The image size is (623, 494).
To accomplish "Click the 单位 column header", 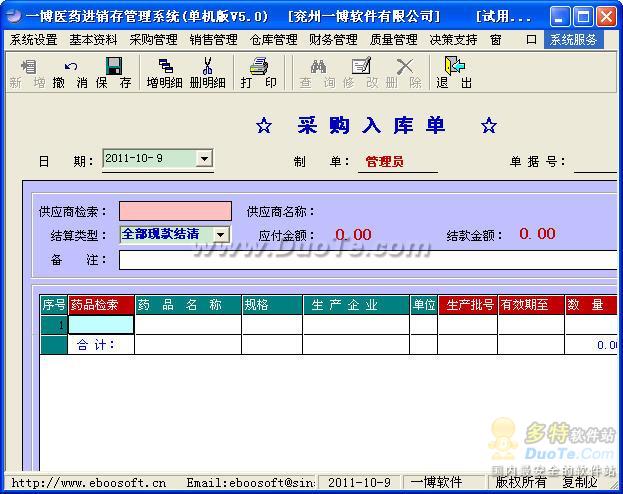I will click(x=424, y=305).
